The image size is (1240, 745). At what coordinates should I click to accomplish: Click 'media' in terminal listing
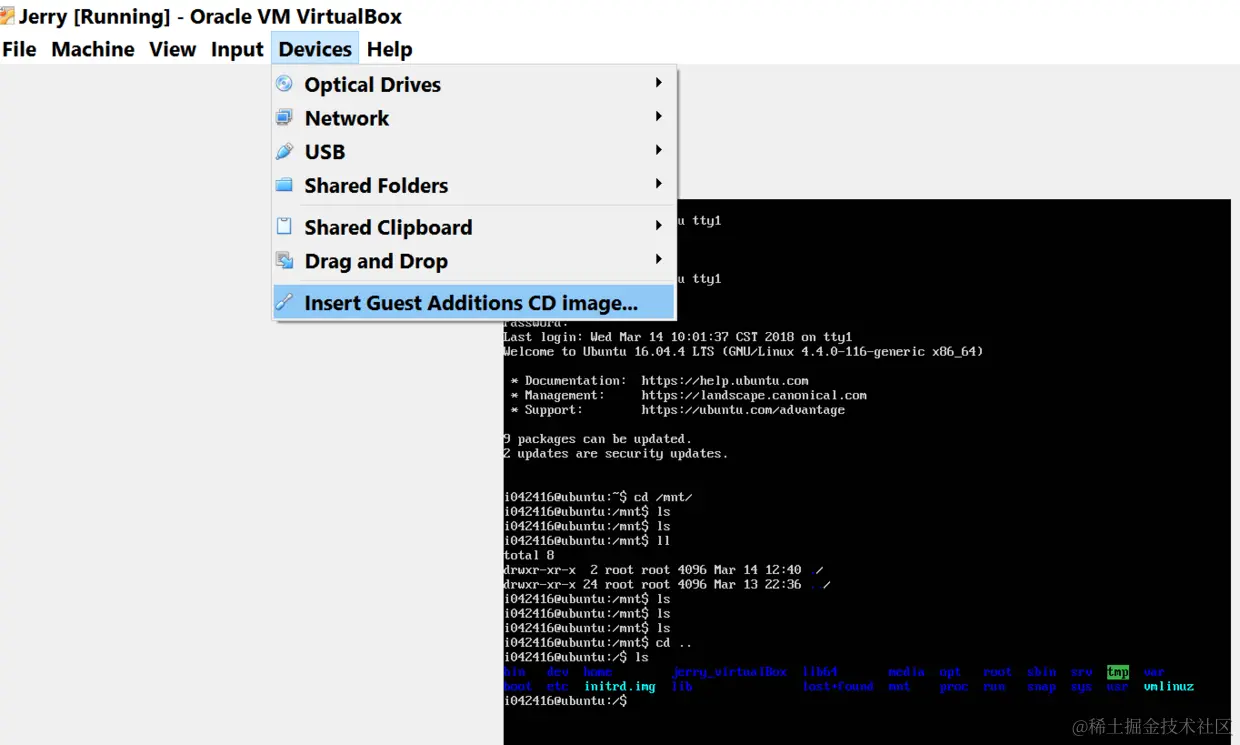click(x=906, y=672)
